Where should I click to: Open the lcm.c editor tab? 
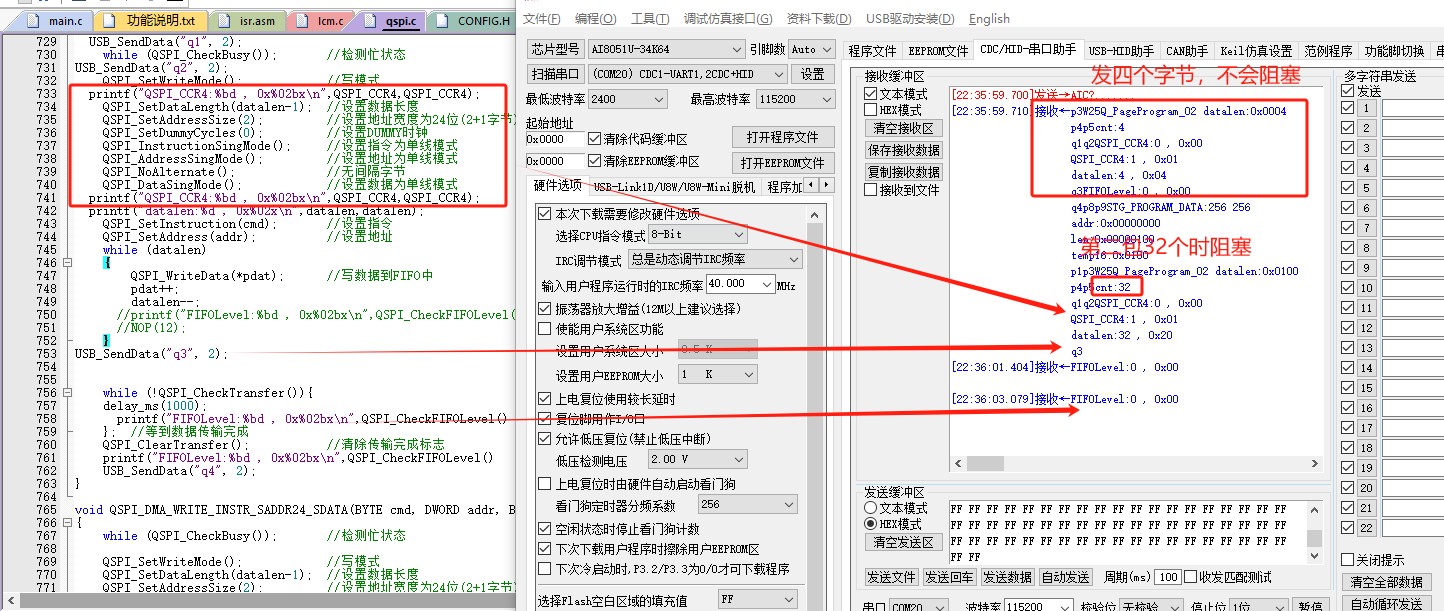330,20
